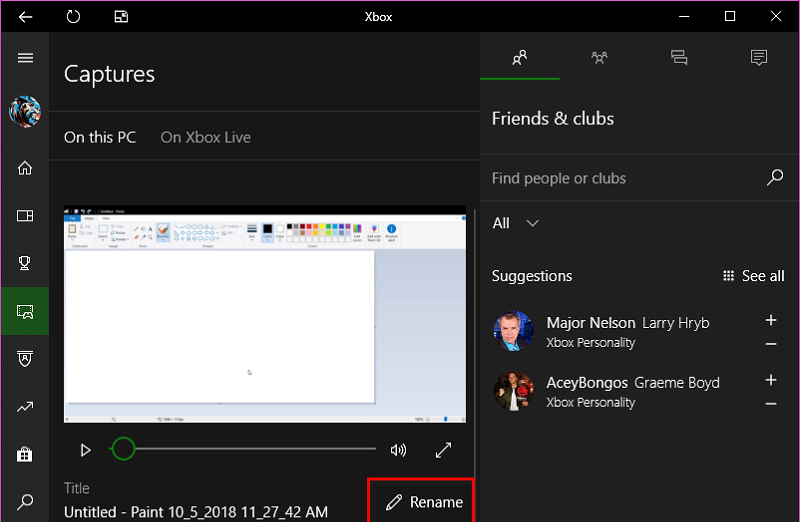Add Major Nelson as friend
The width and height of the screenshot is (800, 522).
[771, 320]
